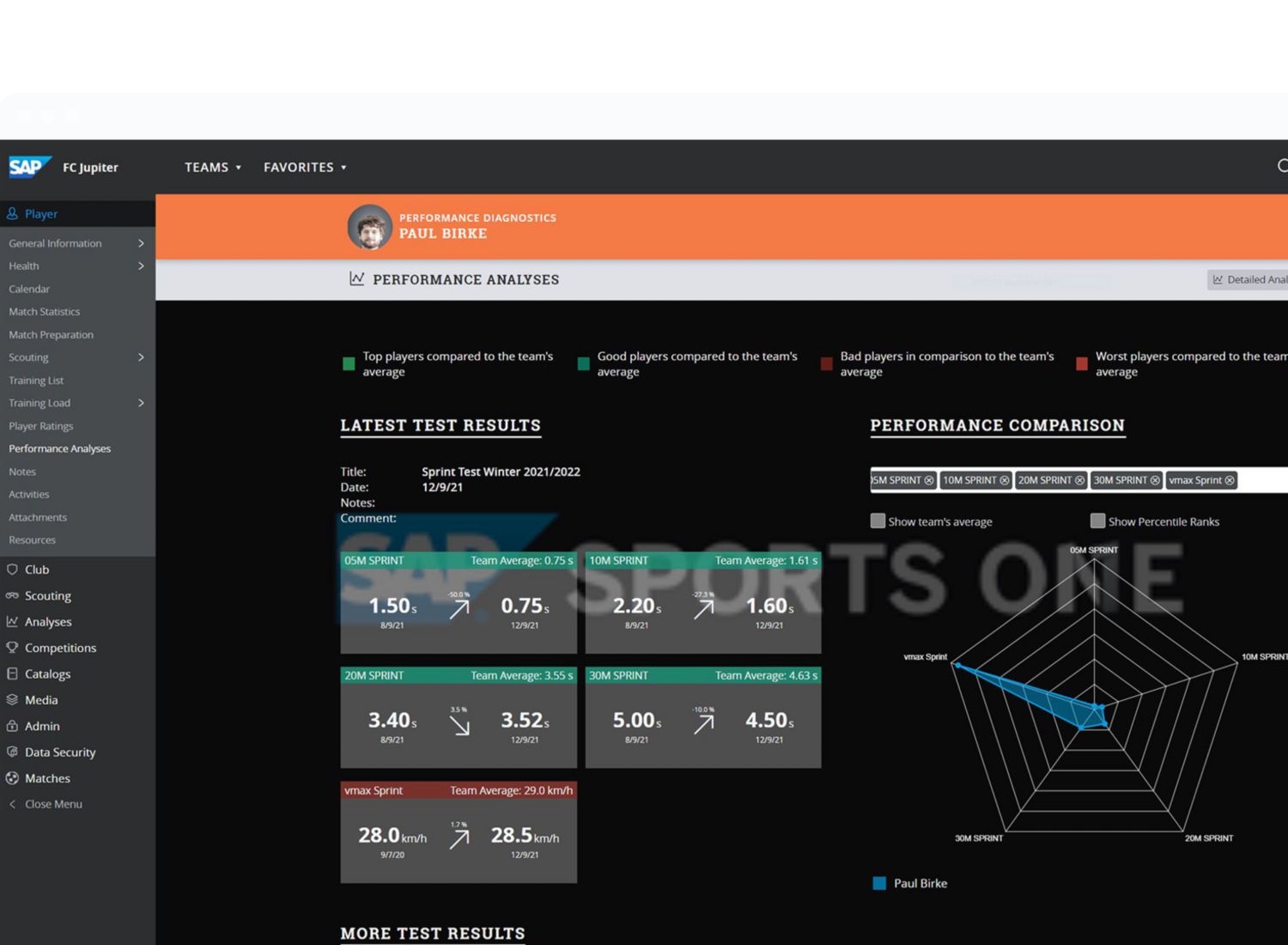Expand the Training Load submenu
Viewport: 1288px width, 945px height.
[141, 403]
